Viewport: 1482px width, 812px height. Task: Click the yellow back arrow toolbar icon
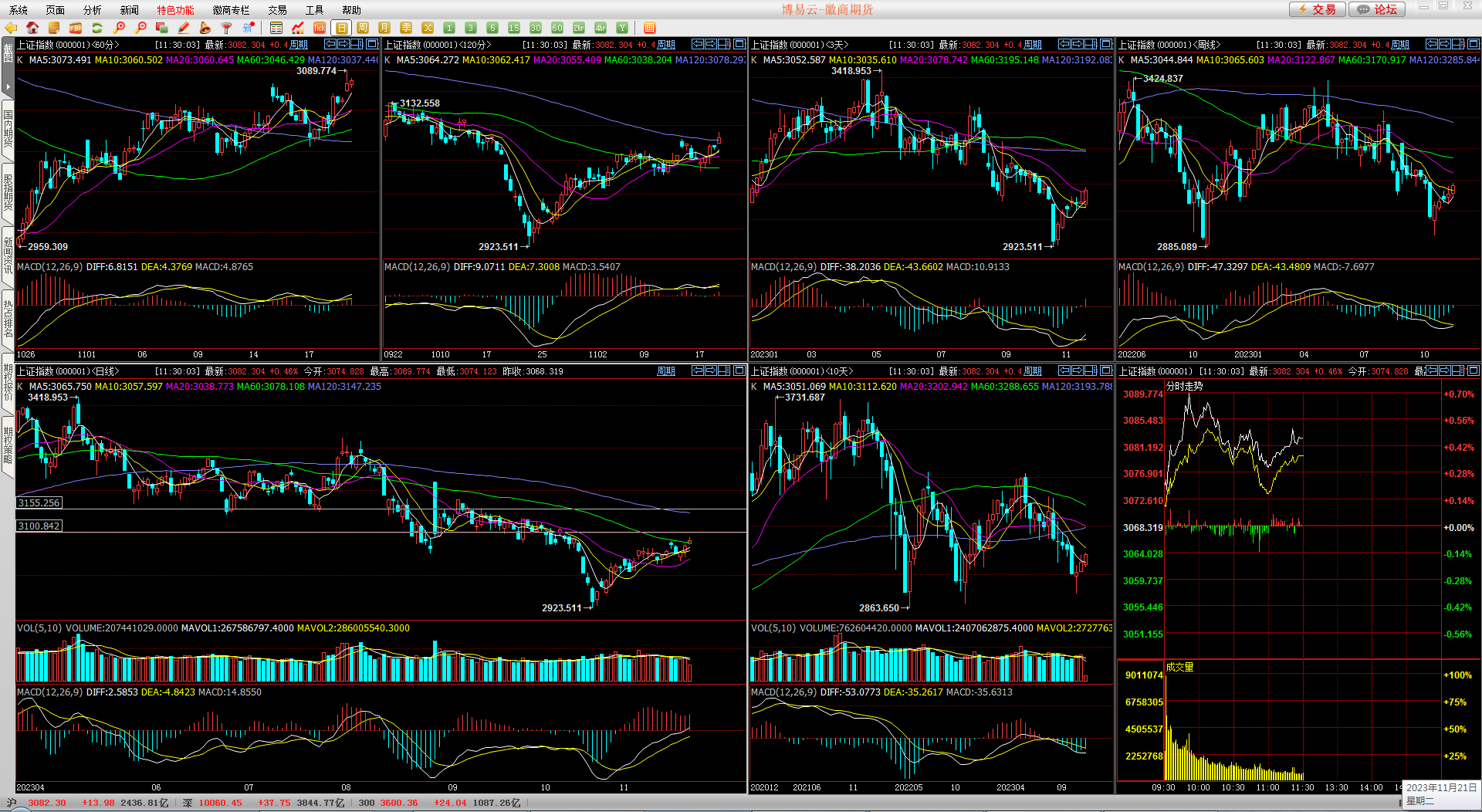coord(11,28)
